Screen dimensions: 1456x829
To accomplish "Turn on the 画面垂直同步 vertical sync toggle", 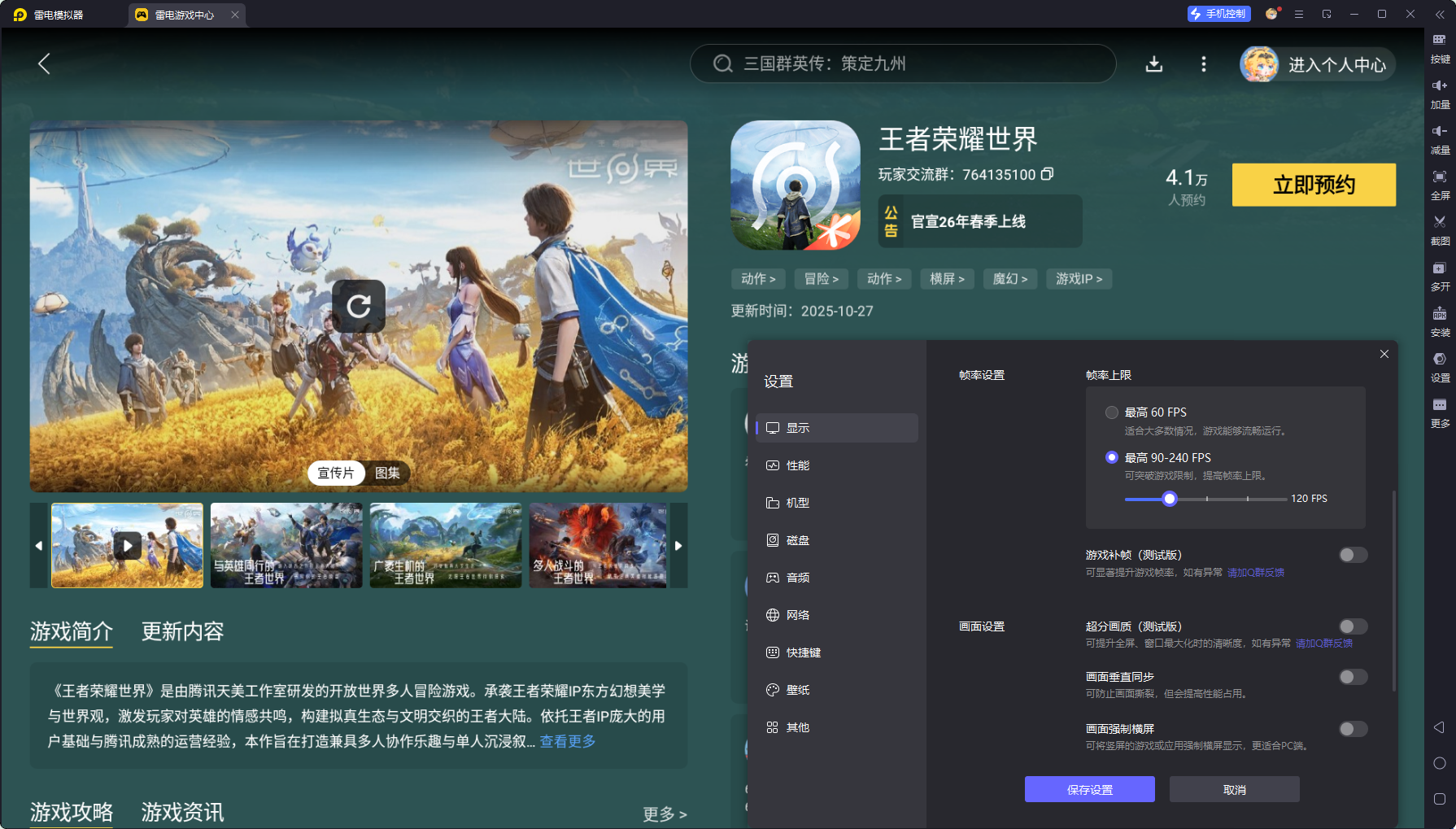I will coord(1353,676).
